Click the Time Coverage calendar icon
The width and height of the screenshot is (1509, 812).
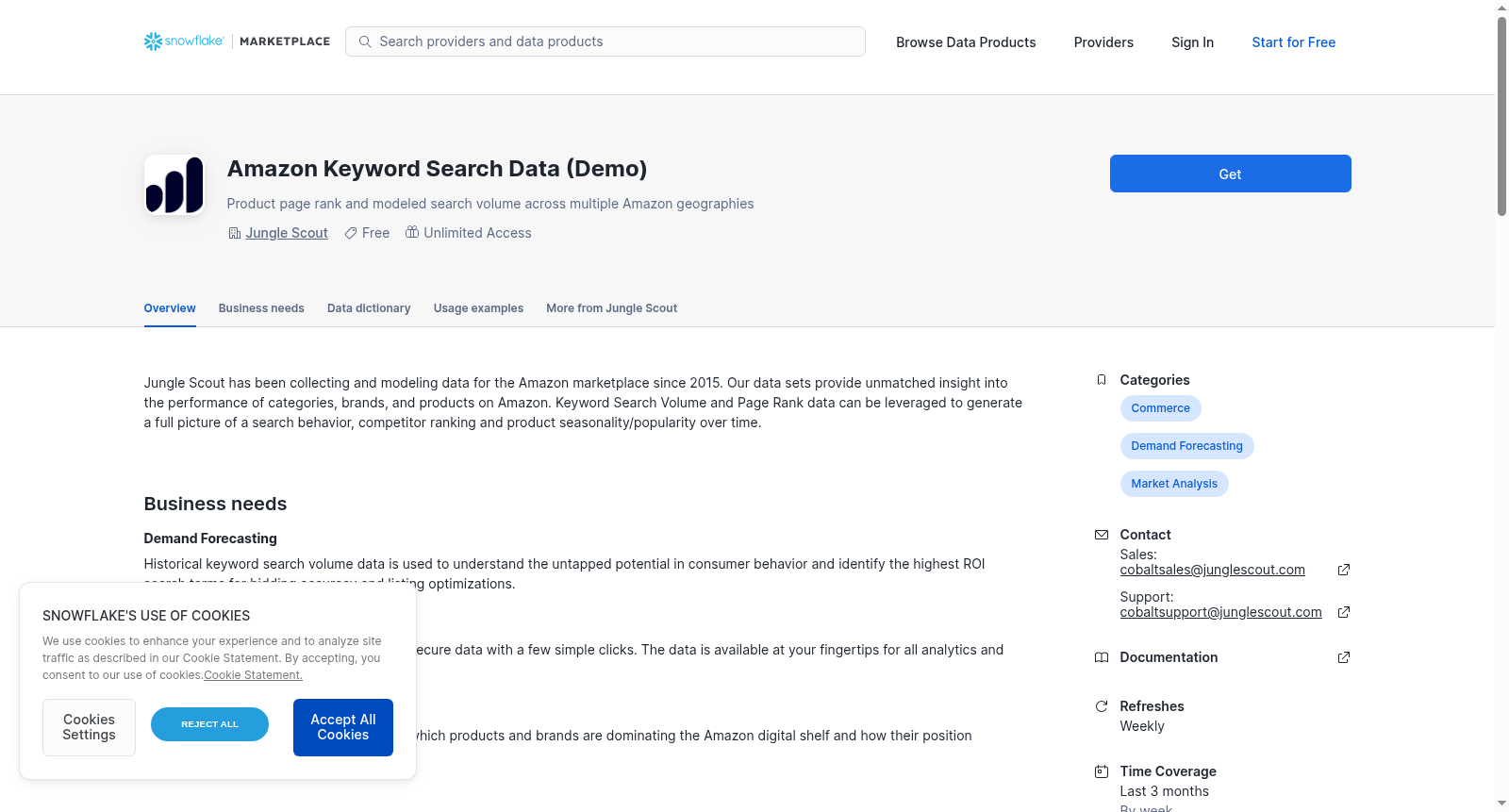[x=1102, y=771]
